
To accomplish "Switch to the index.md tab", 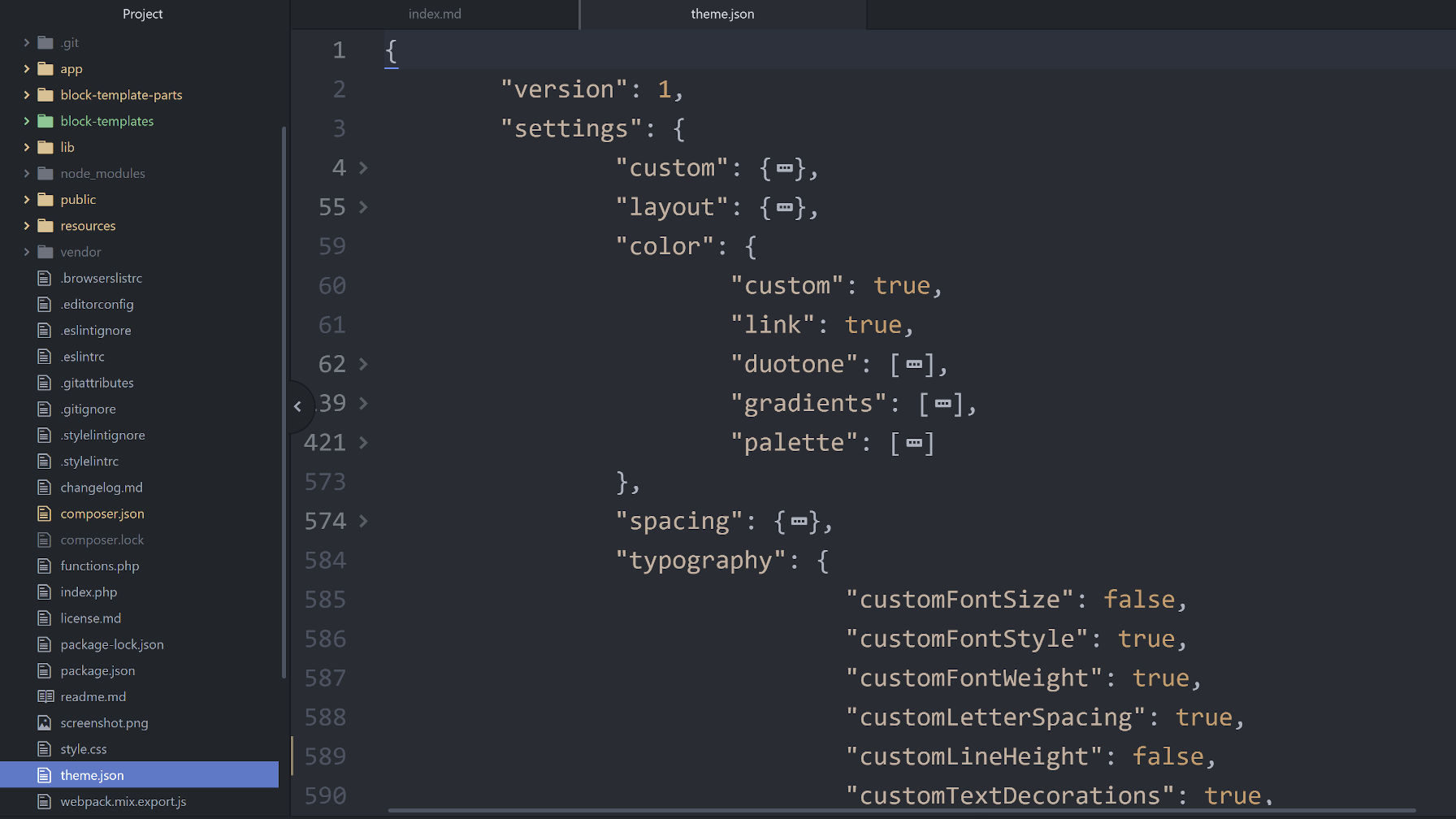I will click(435, 14).
